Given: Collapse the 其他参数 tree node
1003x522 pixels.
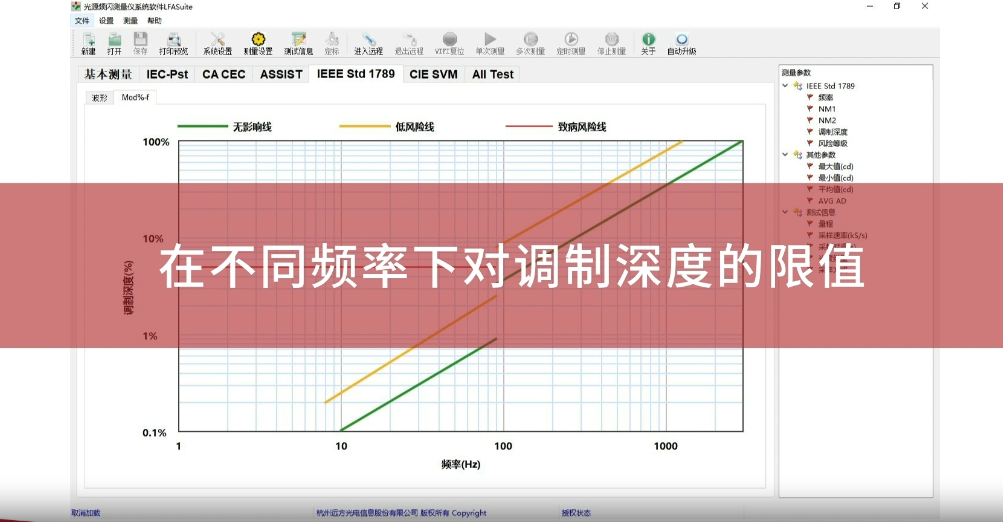Looking at the screenshot, I should (x=786, y=155).
